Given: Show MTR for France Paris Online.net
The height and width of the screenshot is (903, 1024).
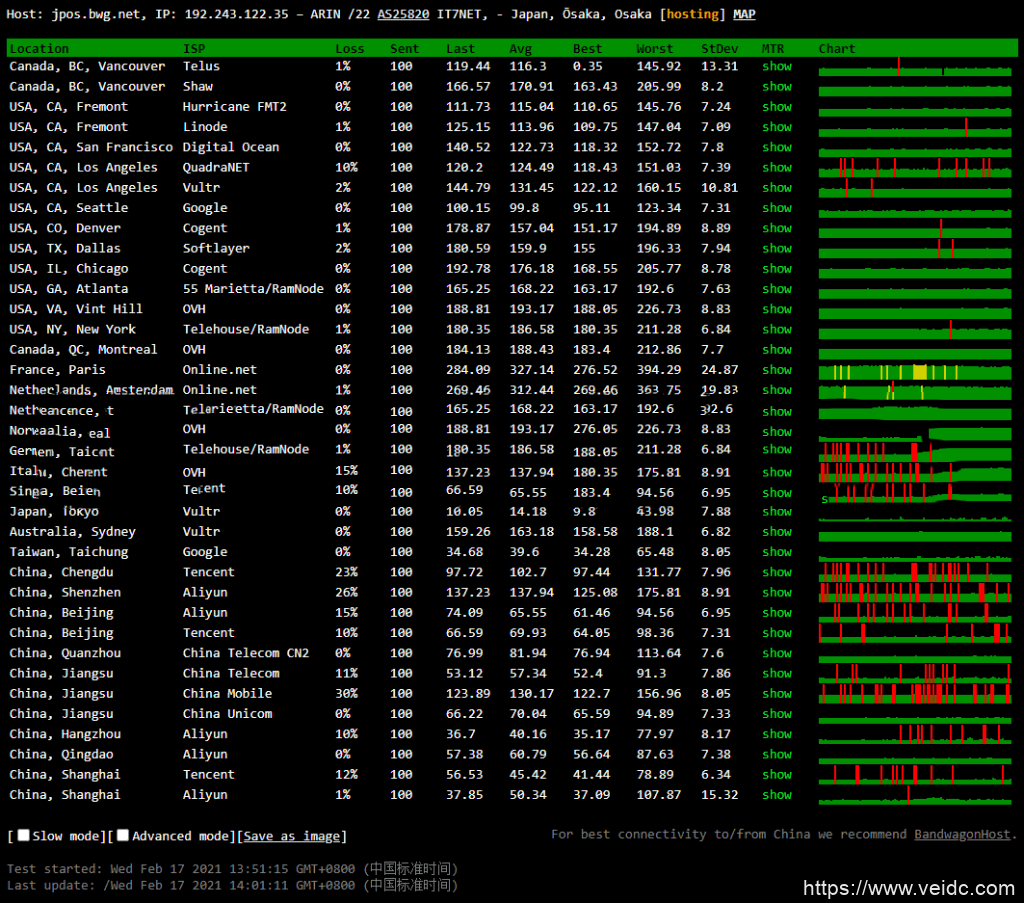Looking at the screenshot, I should tap(776, 370).
